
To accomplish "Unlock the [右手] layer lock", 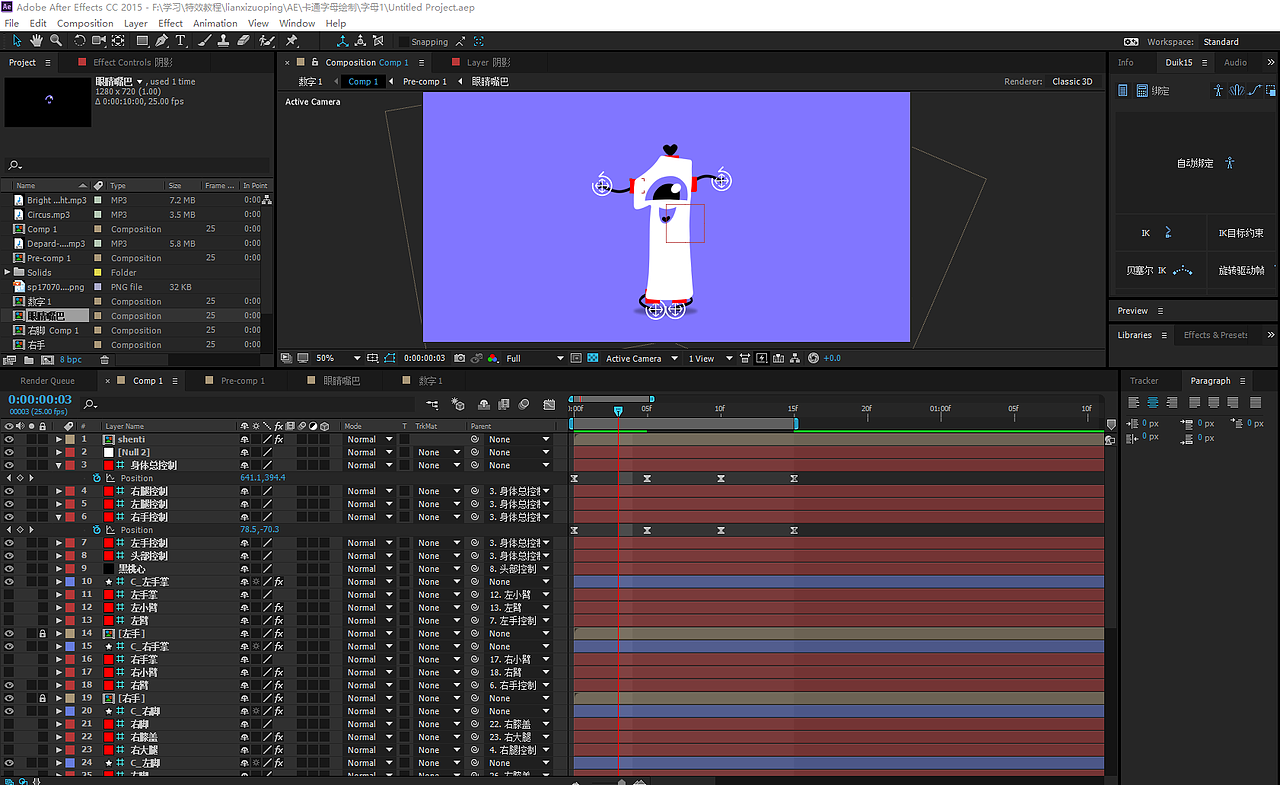I will (x=42, y=699).
